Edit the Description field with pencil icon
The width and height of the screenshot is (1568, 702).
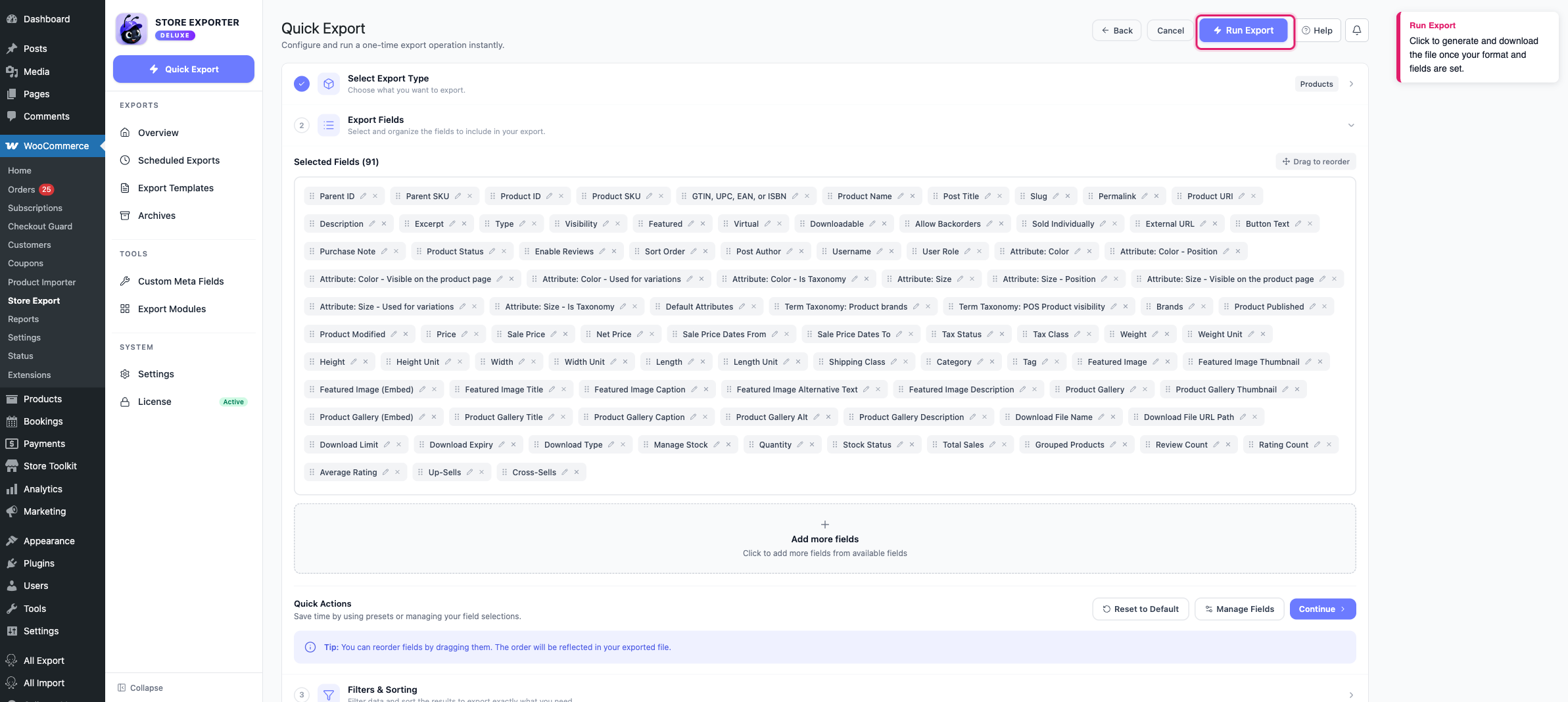(x=372, y=223)
